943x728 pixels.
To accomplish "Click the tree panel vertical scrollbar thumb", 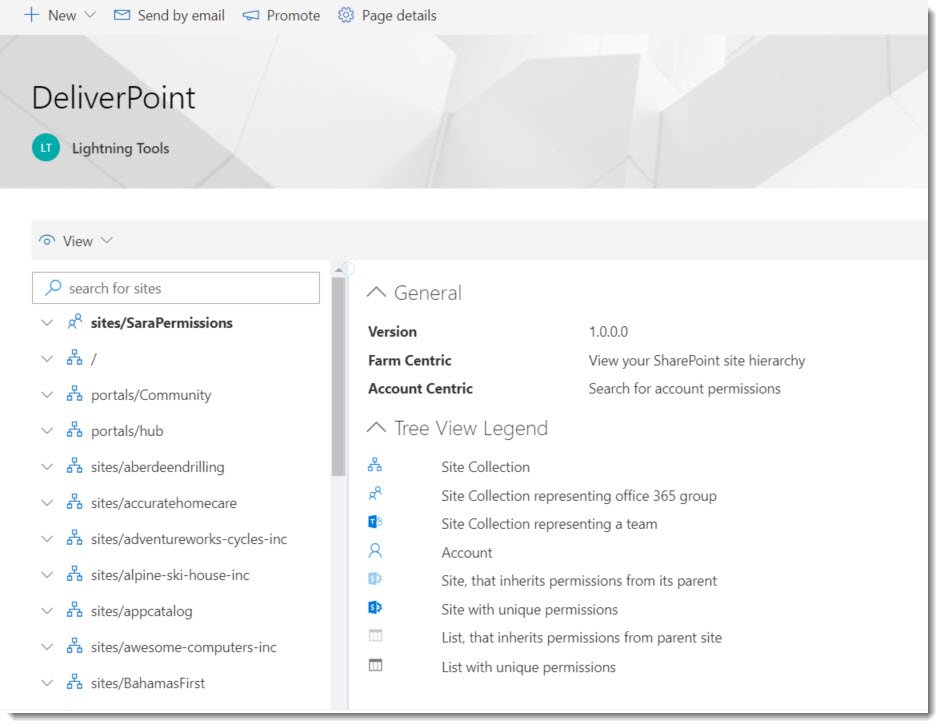I will [339, 376].
